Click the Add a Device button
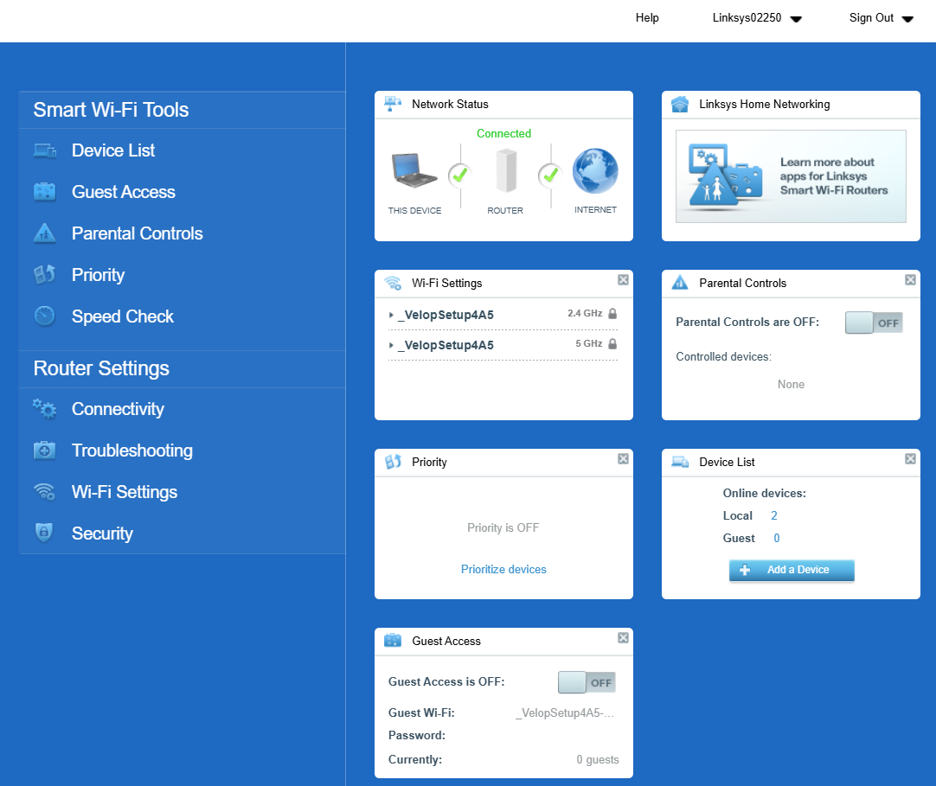Image resolution: width=936 pixels, height=786 pixels. click(x=792, y=570)
